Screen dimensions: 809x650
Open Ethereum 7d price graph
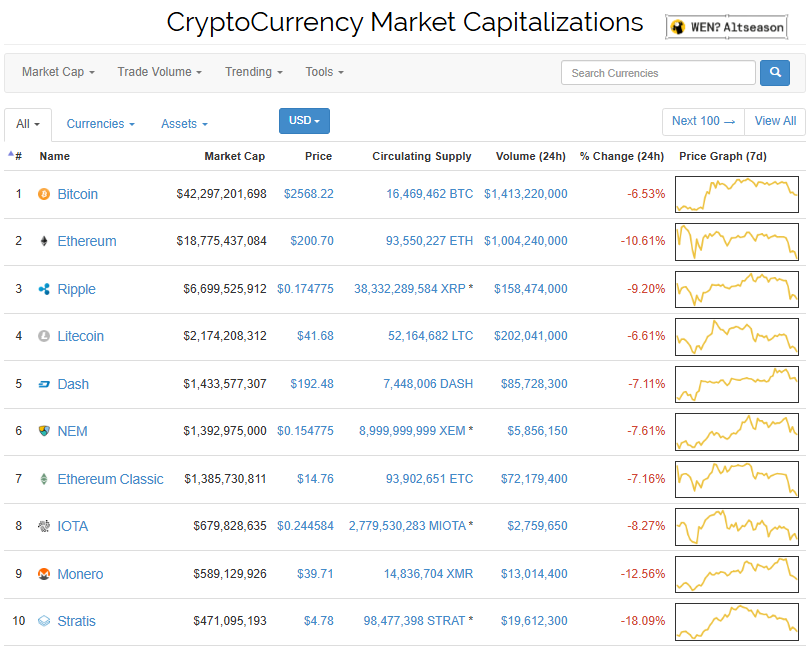tap(737, 241)
